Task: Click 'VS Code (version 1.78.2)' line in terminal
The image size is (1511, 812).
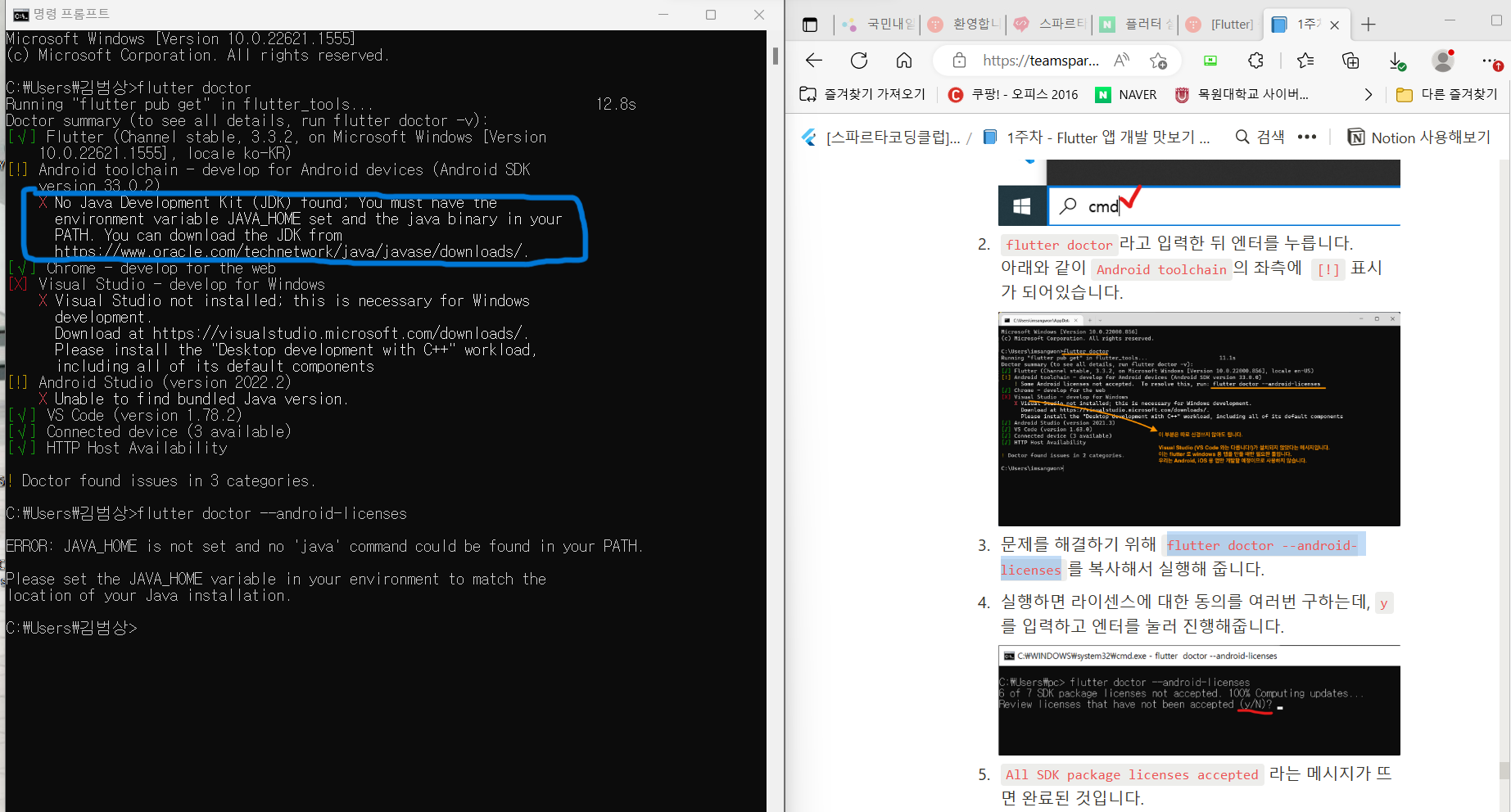Action: click(x=144, y=415)
